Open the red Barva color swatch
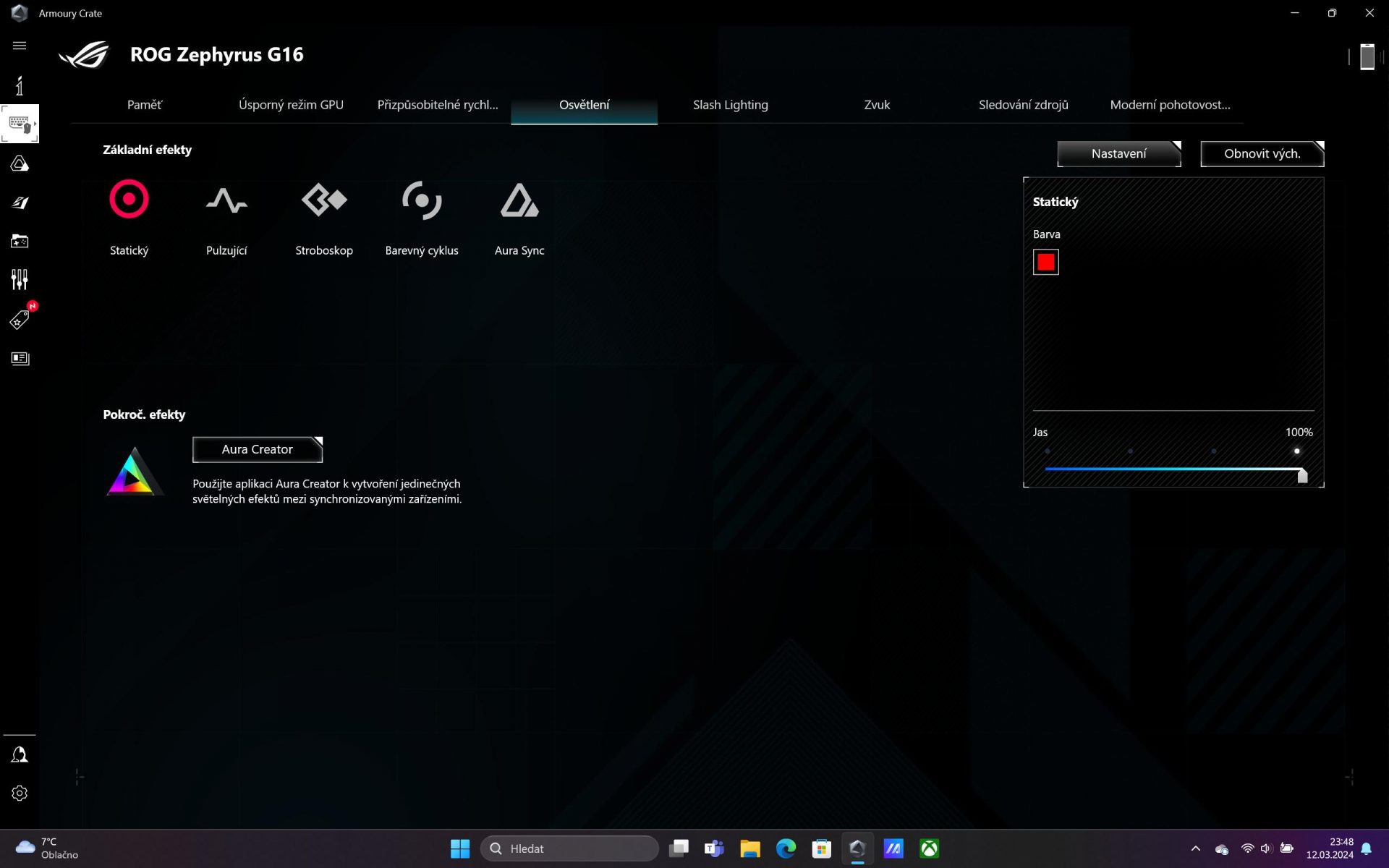The image size is (1389, 868). click(1045, 262)
